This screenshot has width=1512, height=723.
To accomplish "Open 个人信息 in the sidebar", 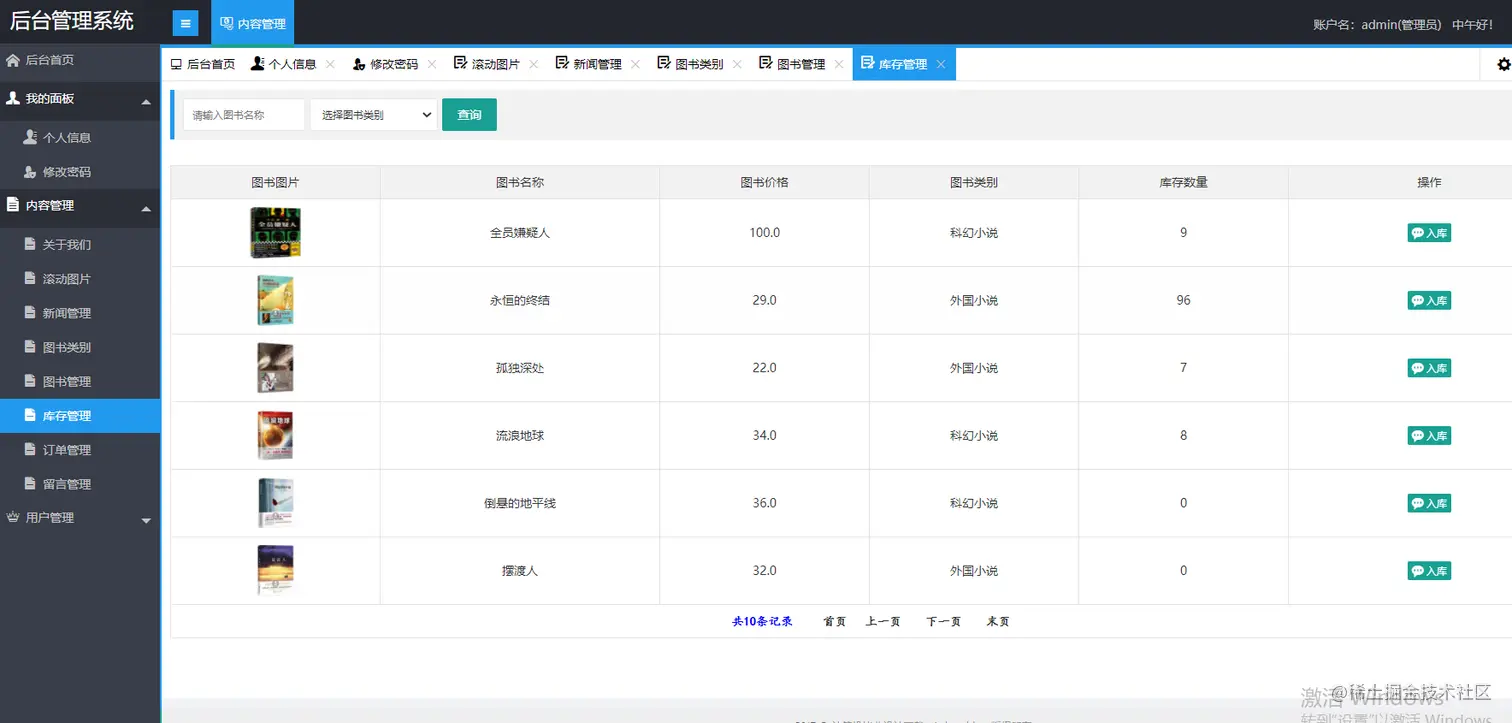I will (80, 138).
